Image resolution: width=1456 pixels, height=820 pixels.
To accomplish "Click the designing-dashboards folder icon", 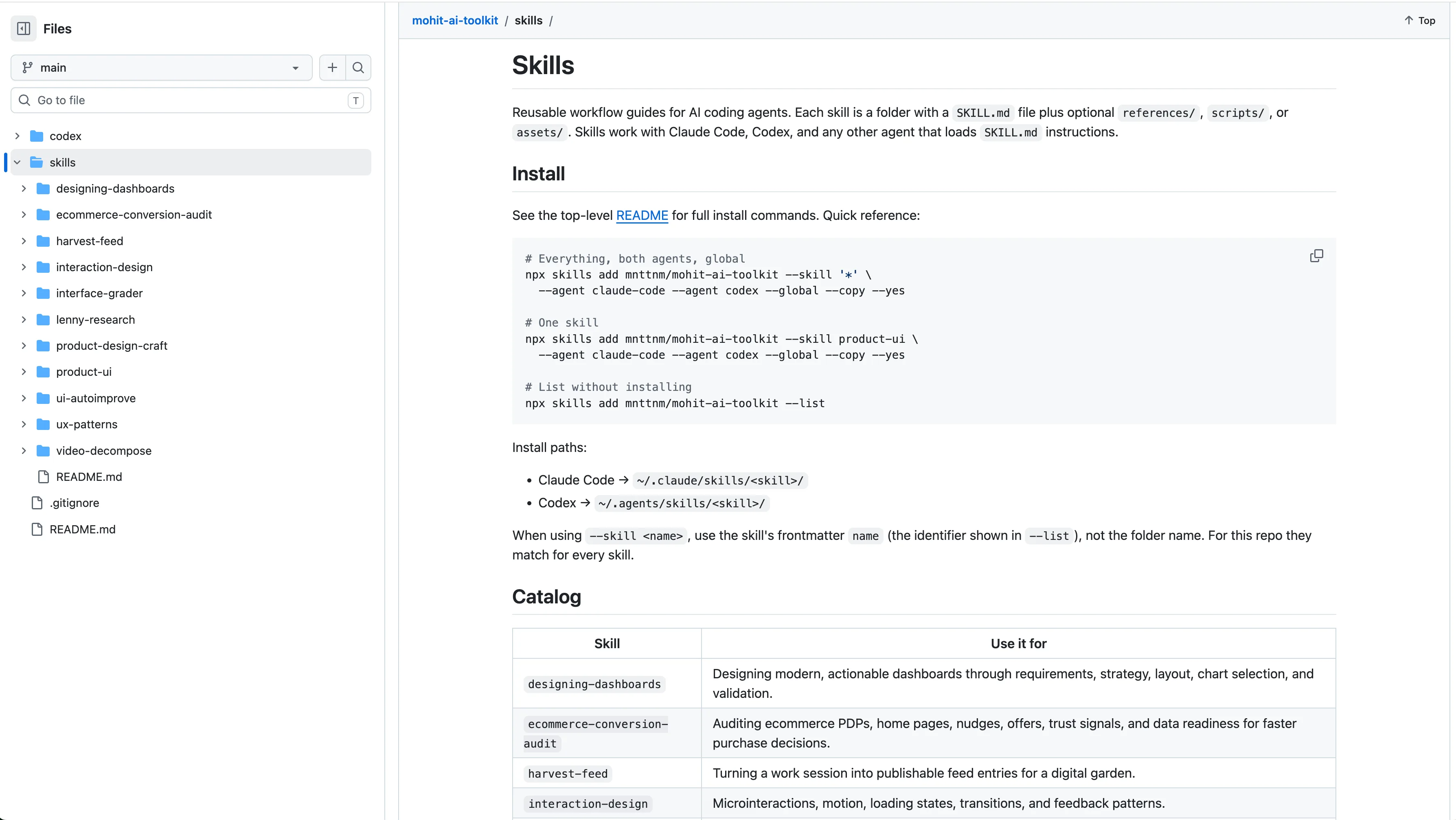I will pyautogui.click(x=43, y=188).
